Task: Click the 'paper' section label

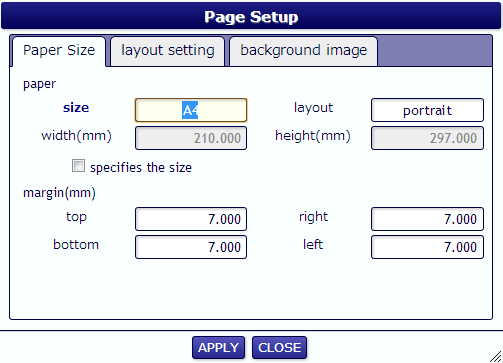Action: coord(39,84)
